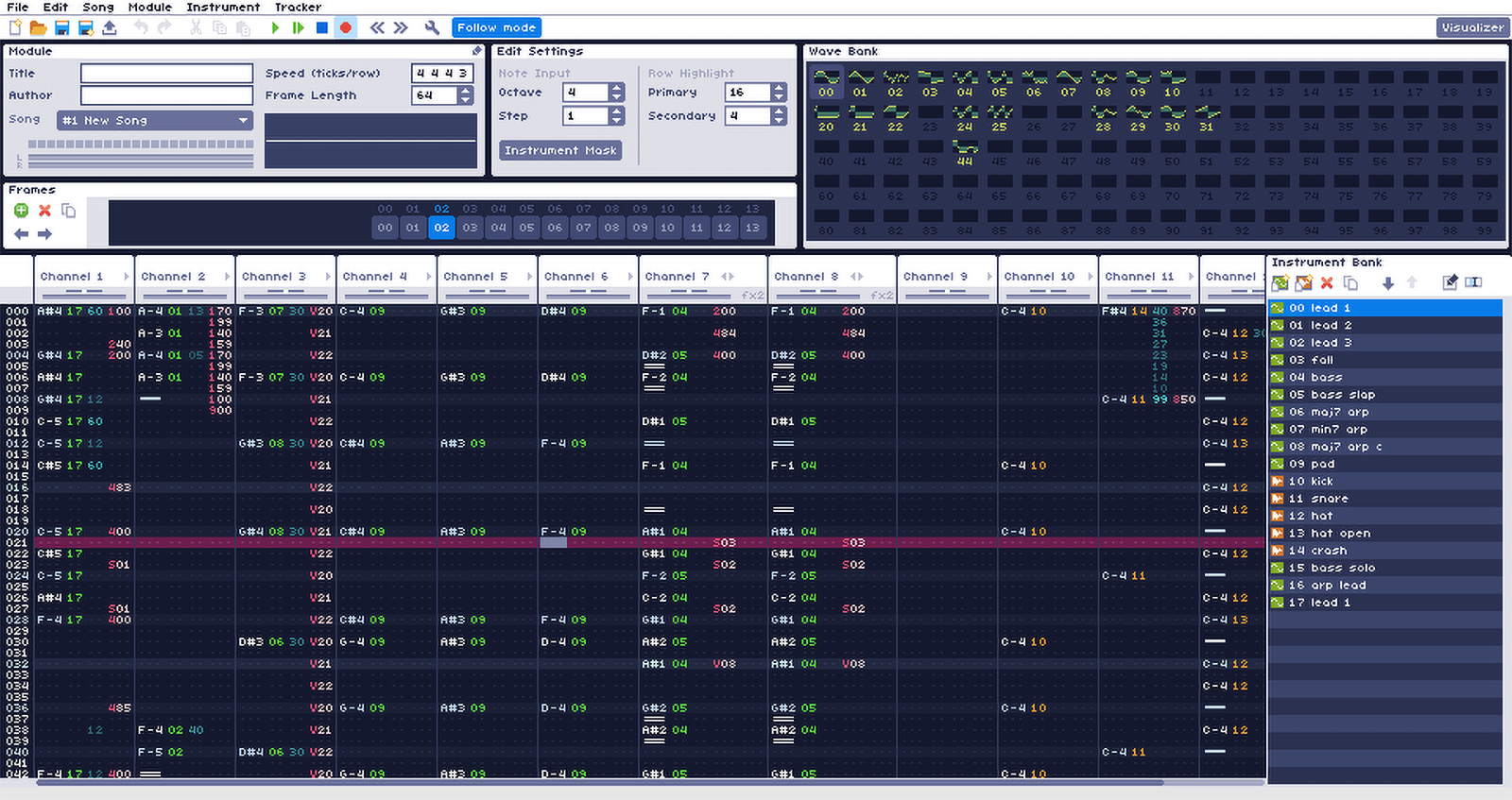Toggle mute on Channel 9 header
This screenshot has width=1512, height=800.
click(936, 277)
